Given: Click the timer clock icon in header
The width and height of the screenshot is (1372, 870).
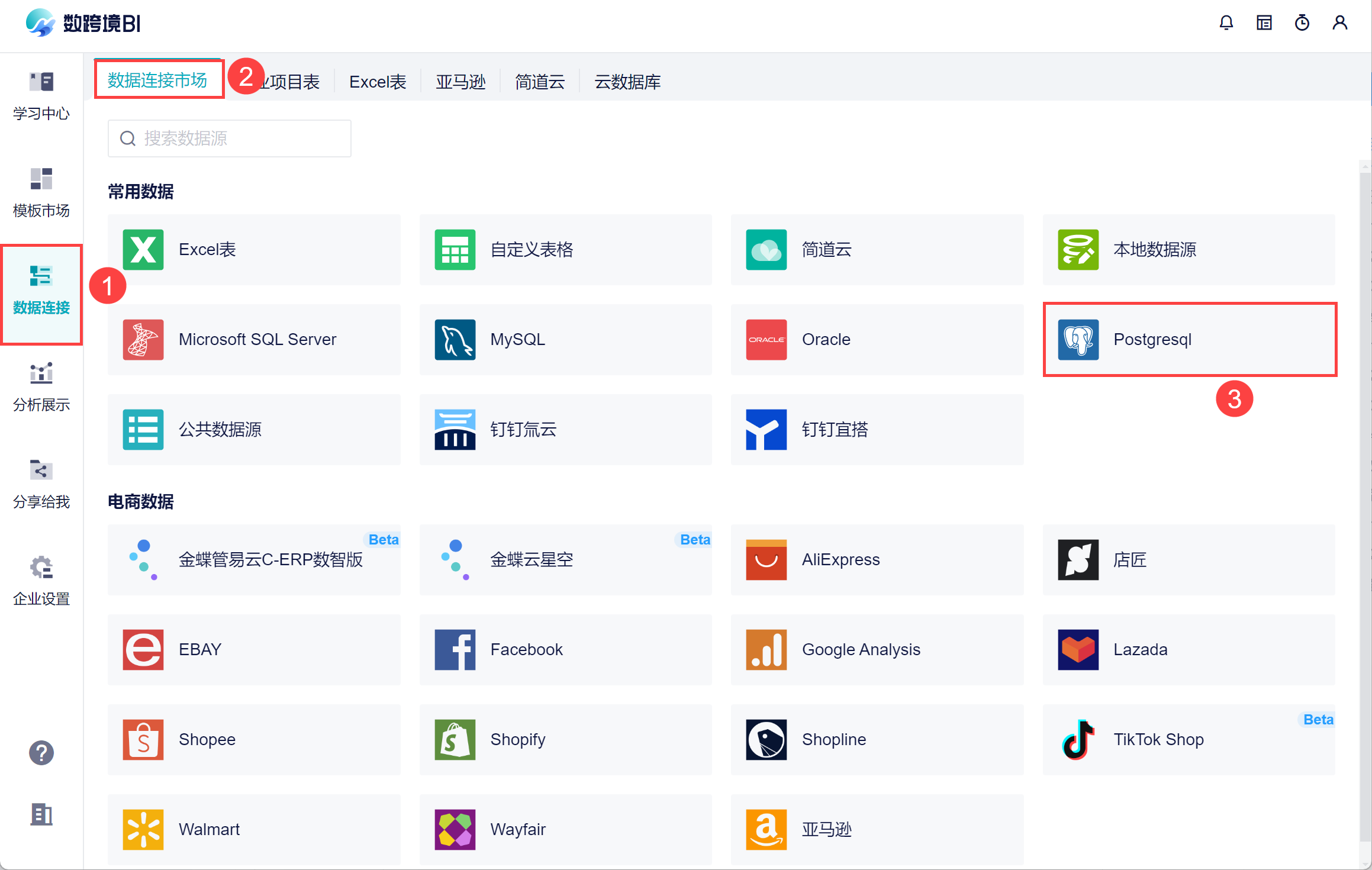Looking at the screenshot, I should (x=1302, y=23).
